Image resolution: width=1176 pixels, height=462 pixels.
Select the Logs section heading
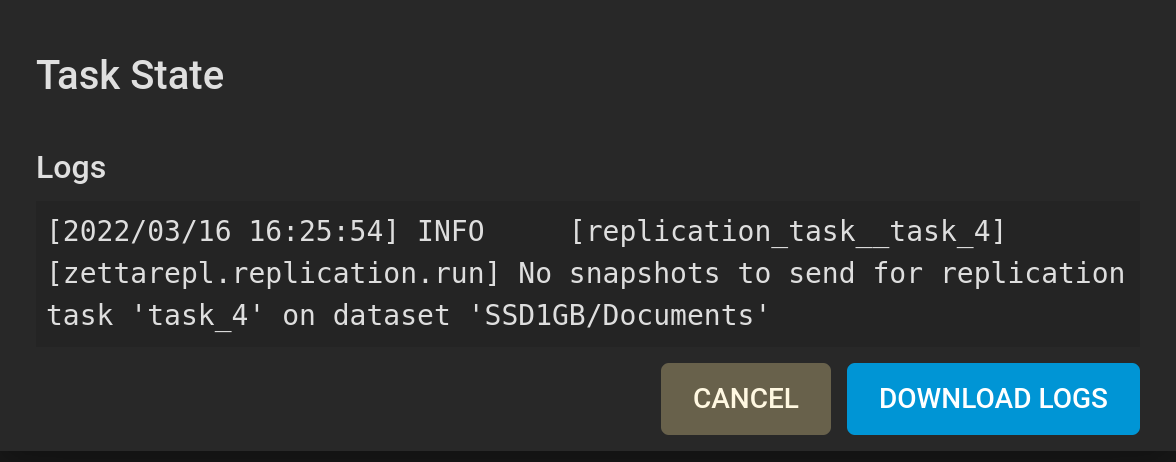point(71,167)
